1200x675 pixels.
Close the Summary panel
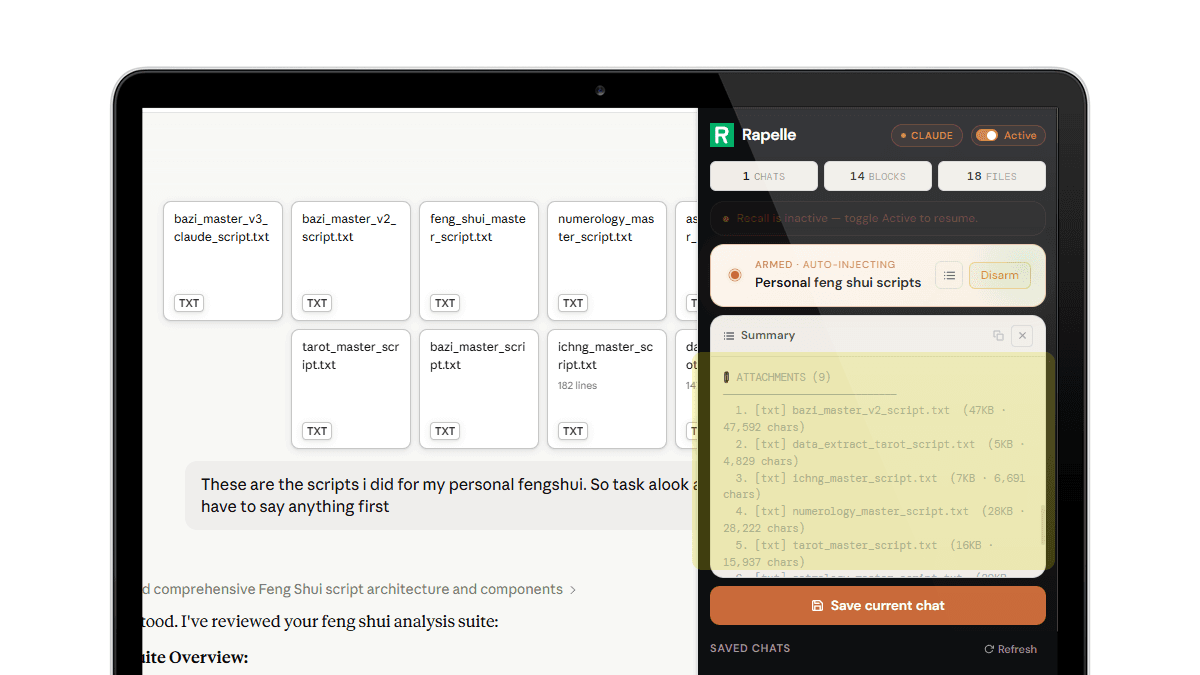(x=1022, y=336)
